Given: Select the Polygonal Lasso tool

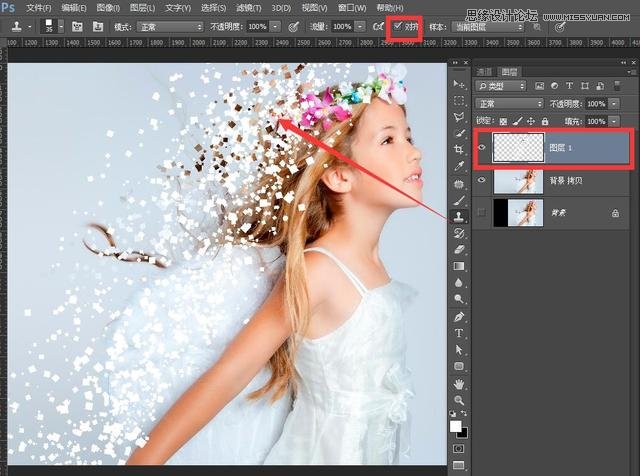Looking at the screenshot, I should [459, 117].
